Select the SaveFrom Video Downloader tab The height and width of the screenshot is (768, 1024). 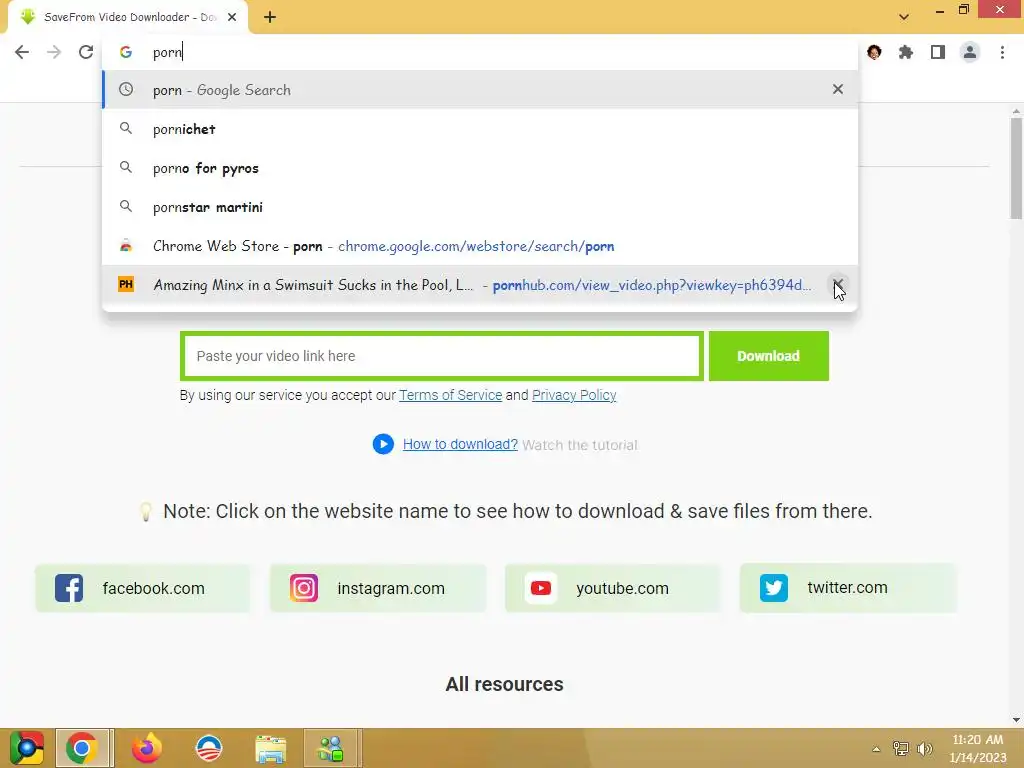click(128, 17)
